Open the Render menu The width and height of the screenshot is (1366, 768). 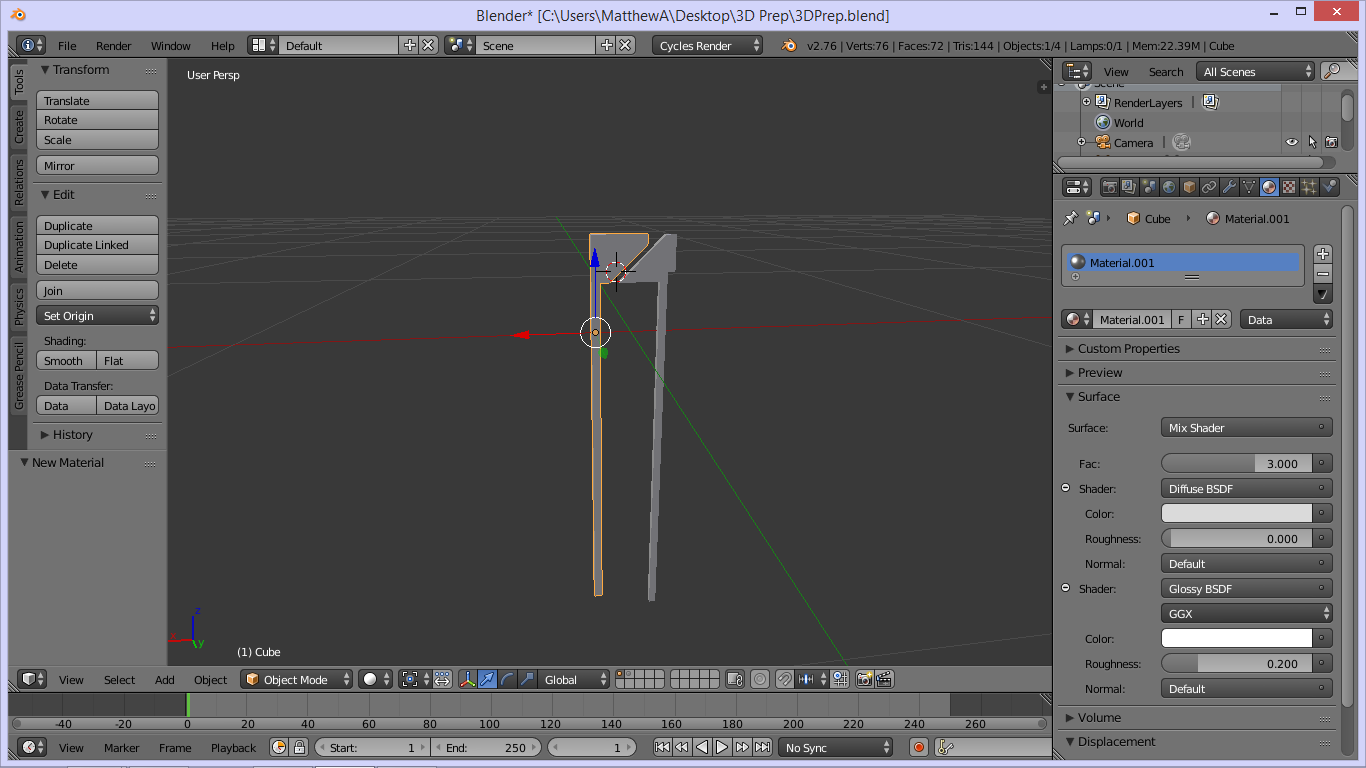(x=114, y=45)
